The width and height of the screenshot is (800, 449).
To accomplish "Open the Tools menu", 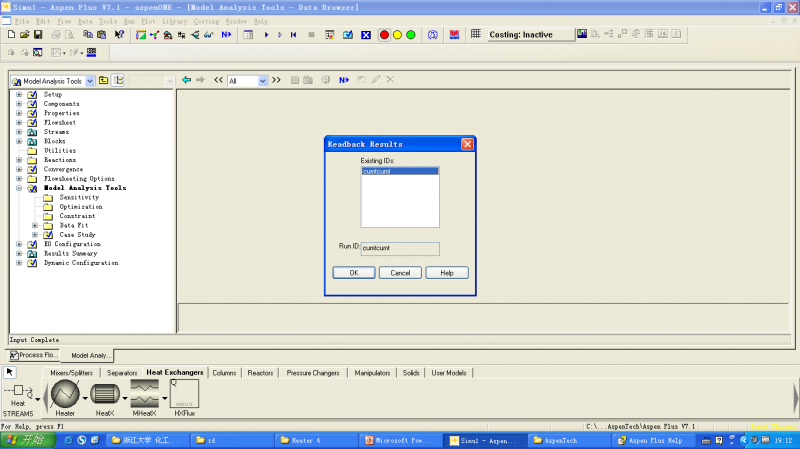I will pyautogui.click(x=108, y=21).
